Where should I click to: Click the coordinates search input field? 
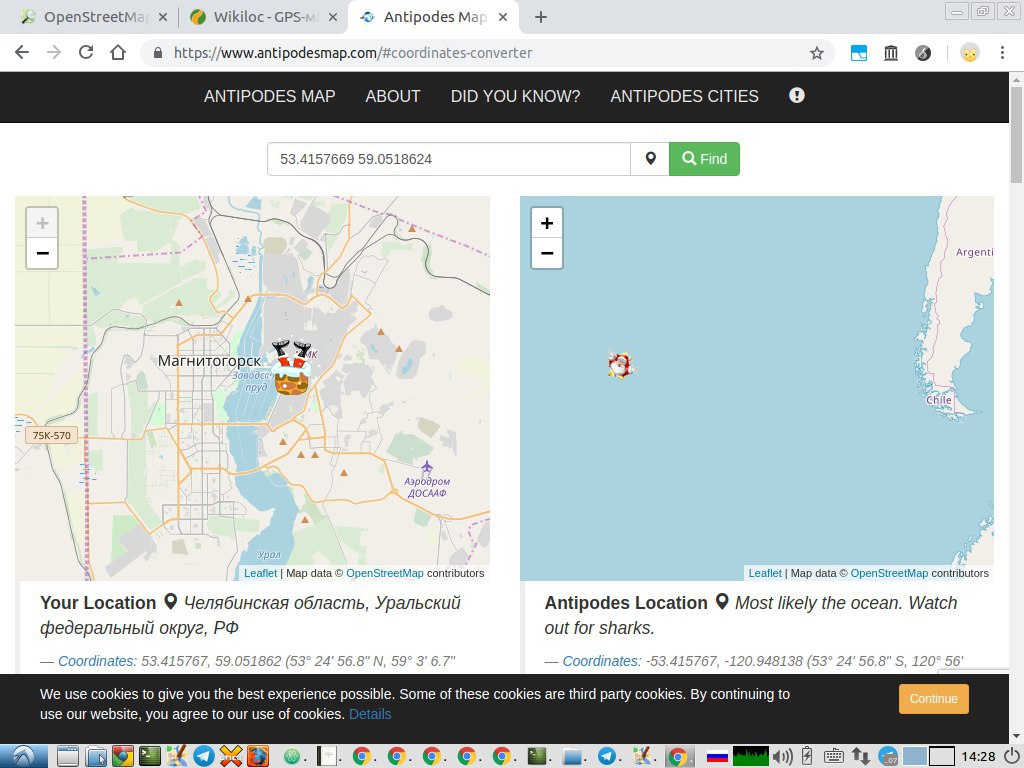click(x=449, y=159)
